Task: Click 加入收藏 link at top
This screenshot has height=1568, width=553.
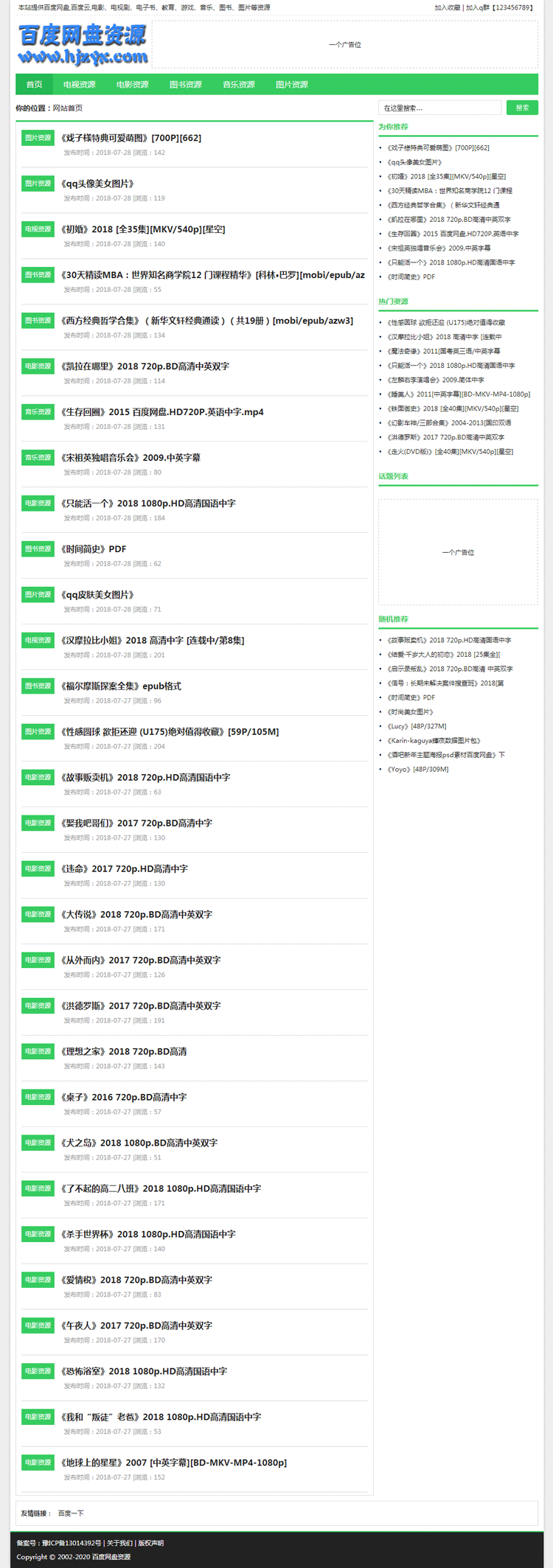Action: [x=447, y=7]
